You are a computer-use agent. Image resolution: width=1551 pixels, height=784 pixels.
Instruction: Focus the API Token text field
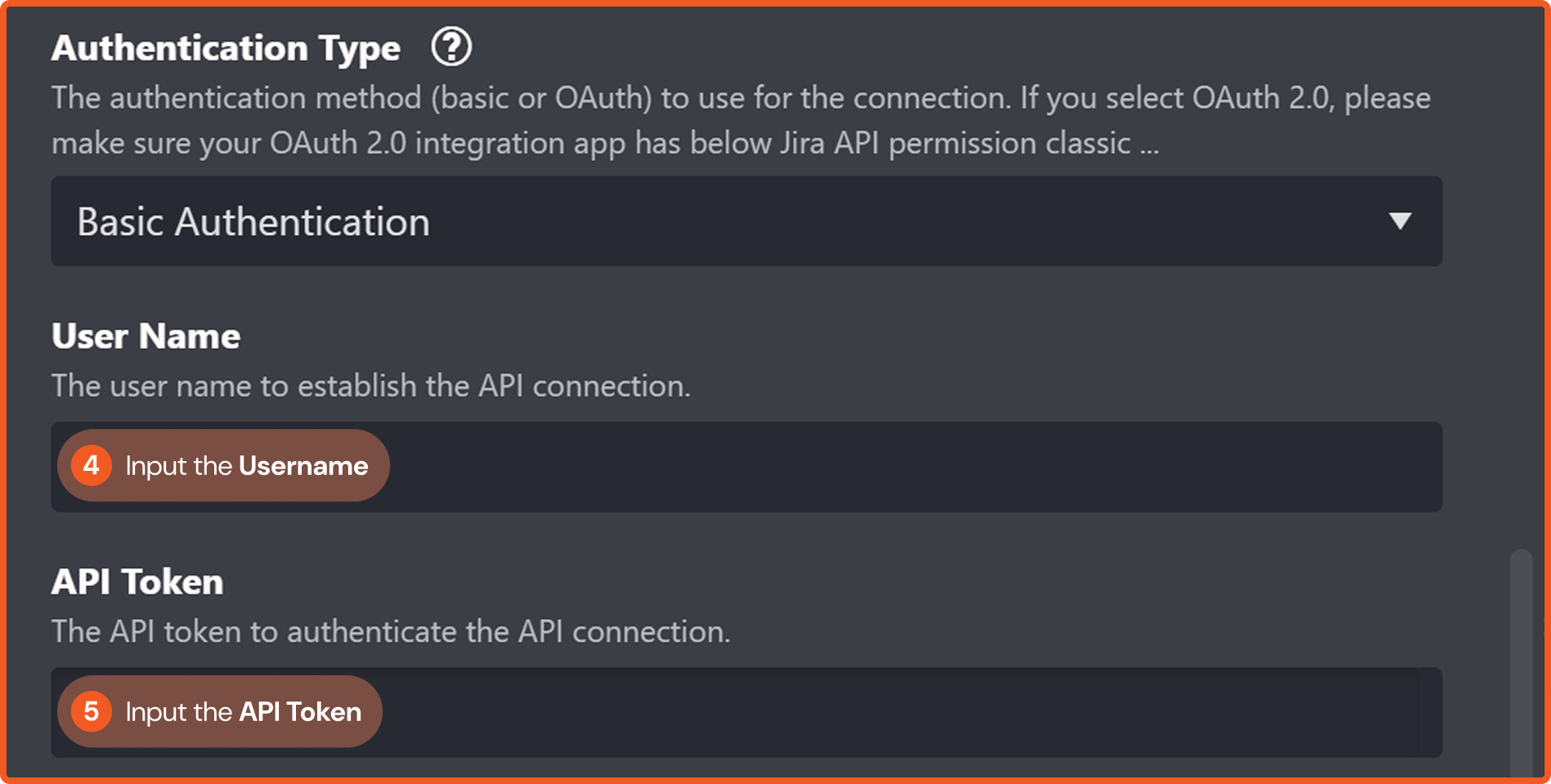pos(899,712)
